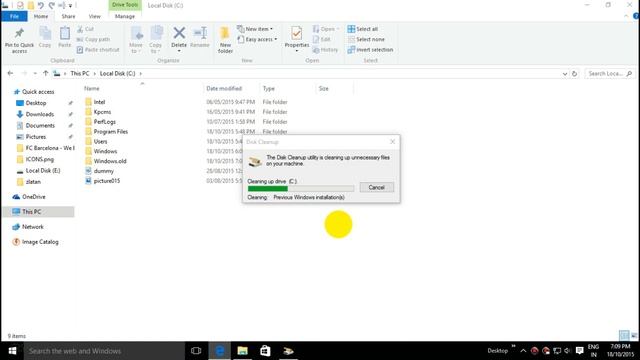Switch to the Share ribbon tab
Image resolution: width=640 pixels, height=360 pixels.
[68, 16]
